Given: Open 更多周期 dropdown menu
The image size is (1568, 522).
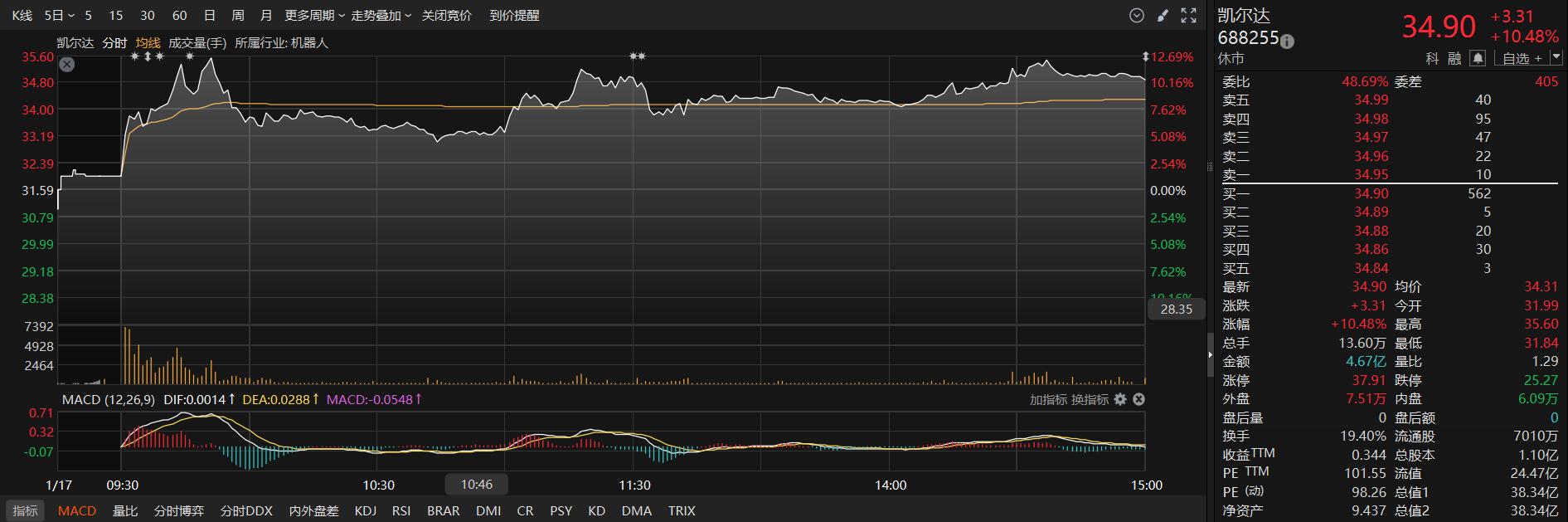Looking at the screenshot, I should pos(315,15).
